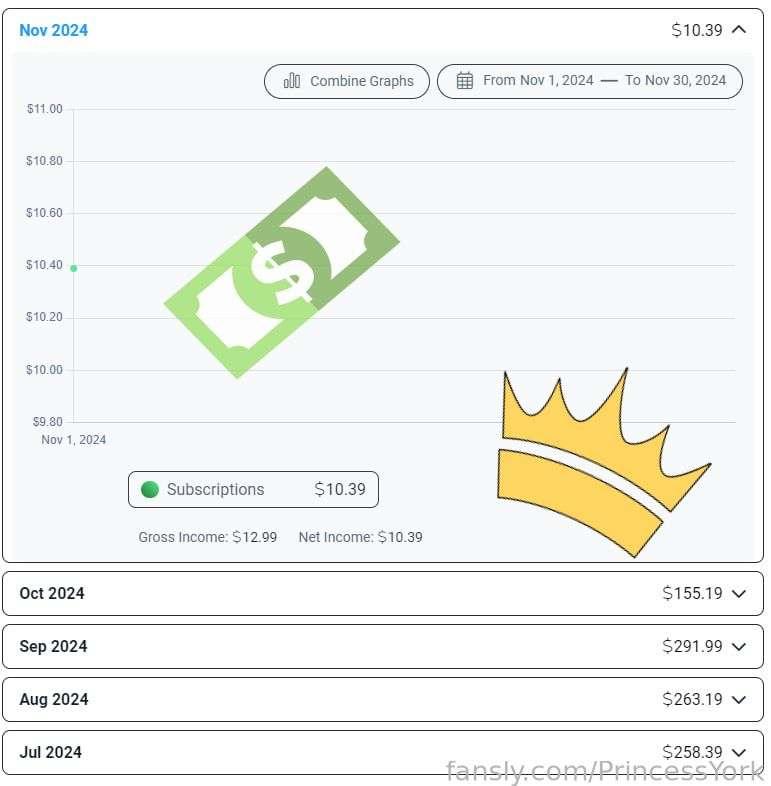
Task: Open the Sep 2024 earnings row
Action: tap(383, 647)
